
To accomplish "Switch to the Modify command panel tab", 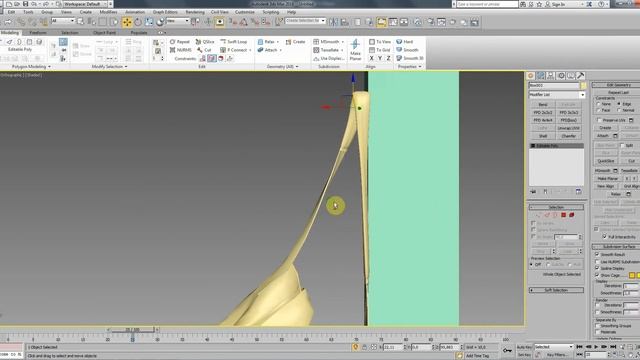I will coord(541,76).
